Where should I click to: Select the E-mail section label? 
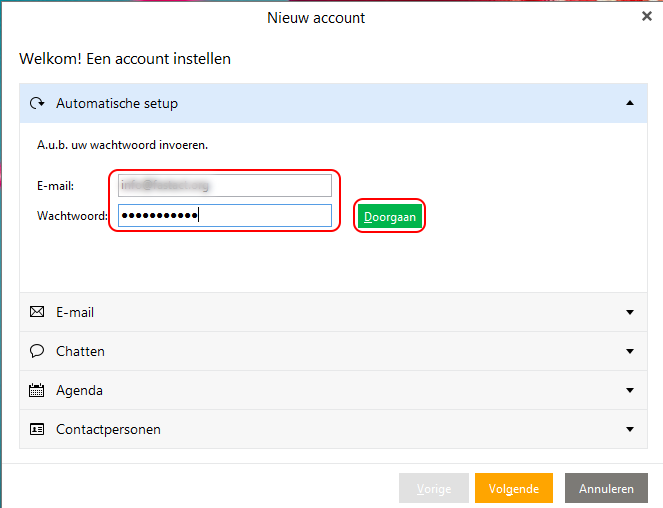tap(75, 312)
